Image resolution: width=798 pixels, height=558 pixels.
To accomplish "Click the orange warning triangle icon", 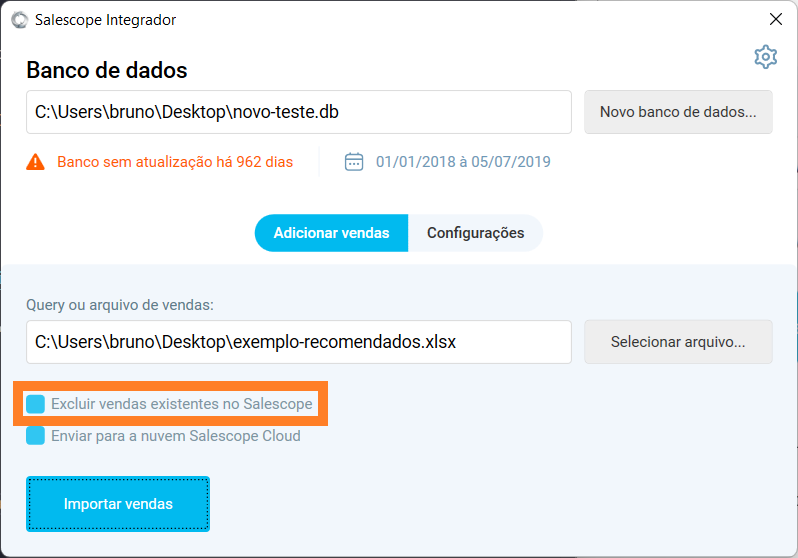I will [35, 162].
